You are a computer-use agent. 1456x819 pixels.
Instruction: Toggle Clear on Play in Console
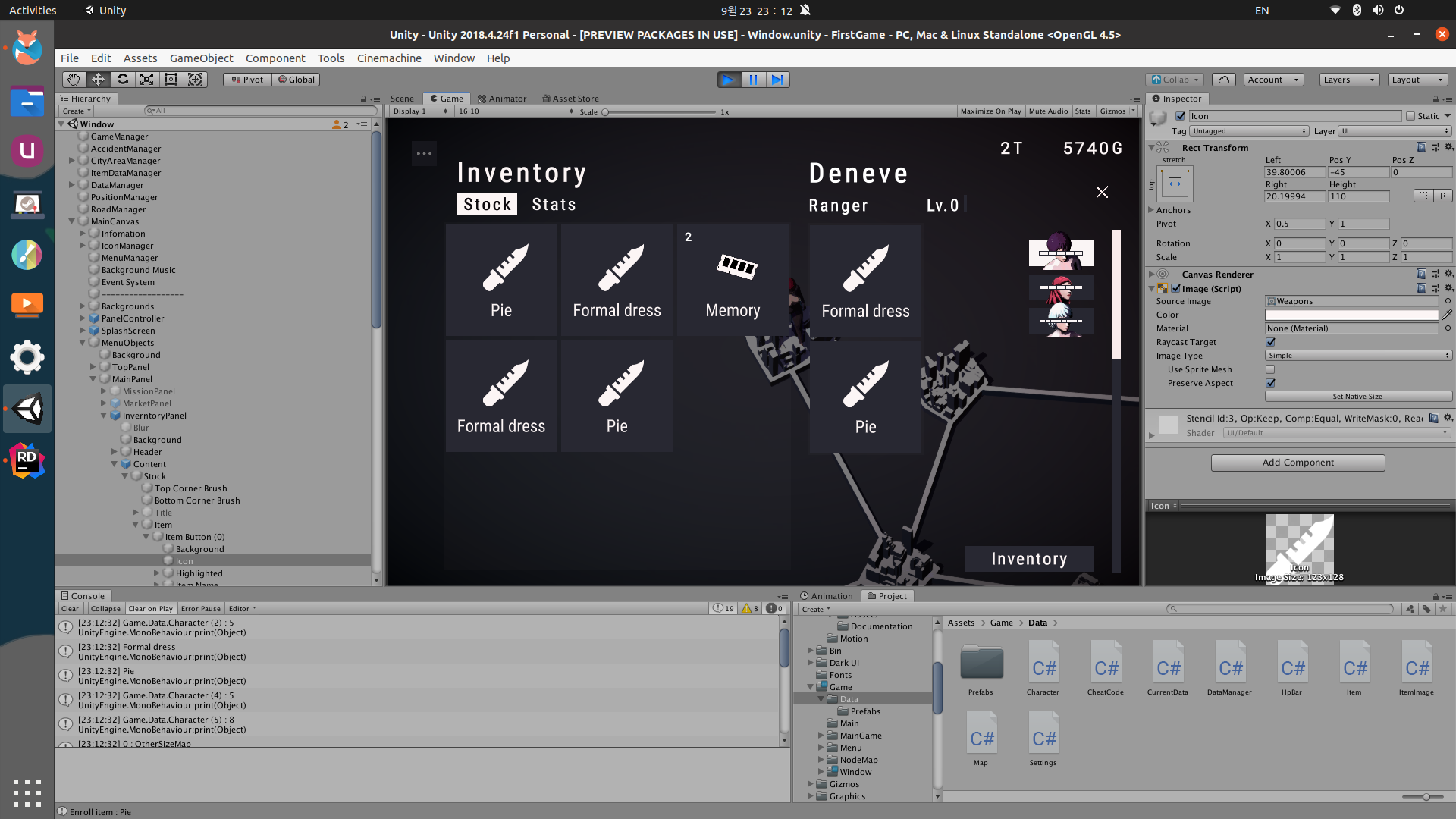coord(150,608)
